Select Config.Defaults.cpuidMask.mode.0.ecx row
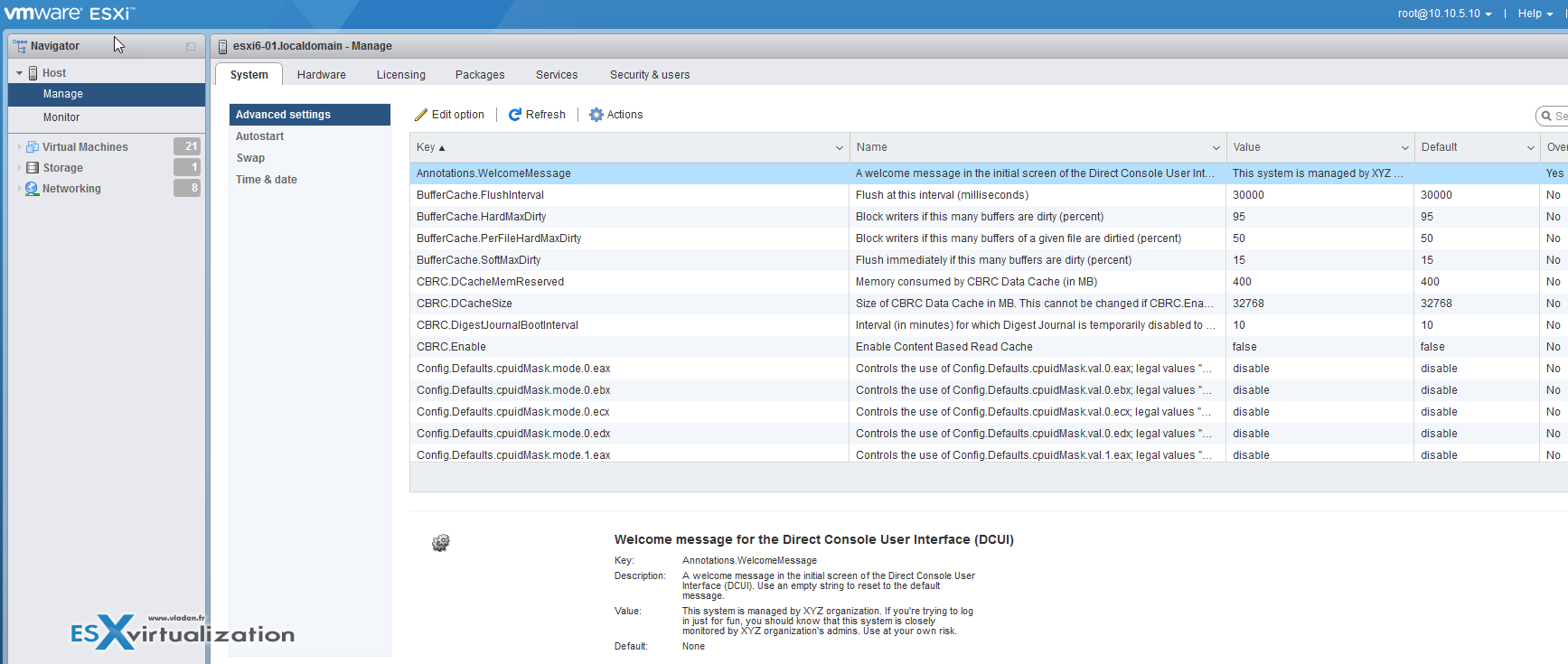This screenshot has width=1568, height=664. (989, 412)
